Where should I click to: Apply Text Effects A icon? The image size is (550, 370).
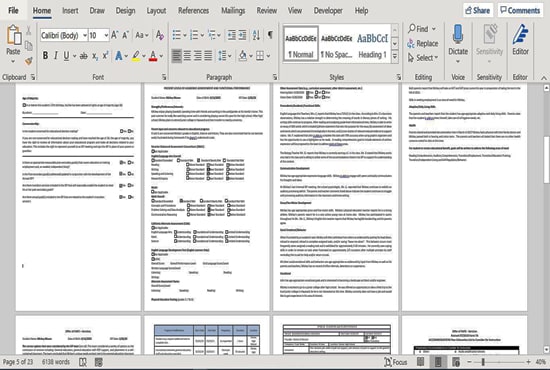point(119,55)
